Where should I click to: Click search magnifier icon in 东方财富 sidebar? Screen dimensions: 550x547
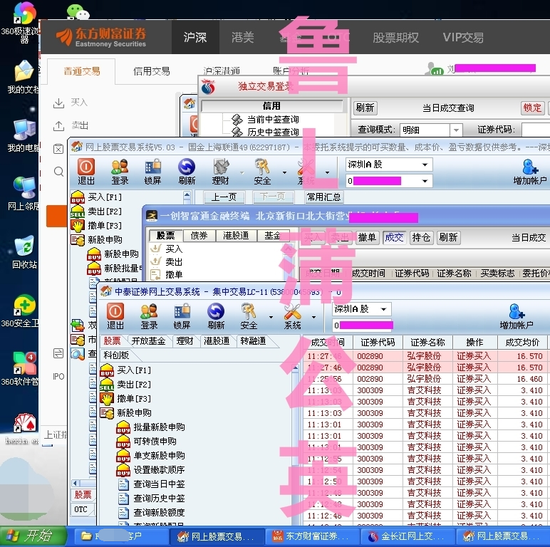(58, 172)
